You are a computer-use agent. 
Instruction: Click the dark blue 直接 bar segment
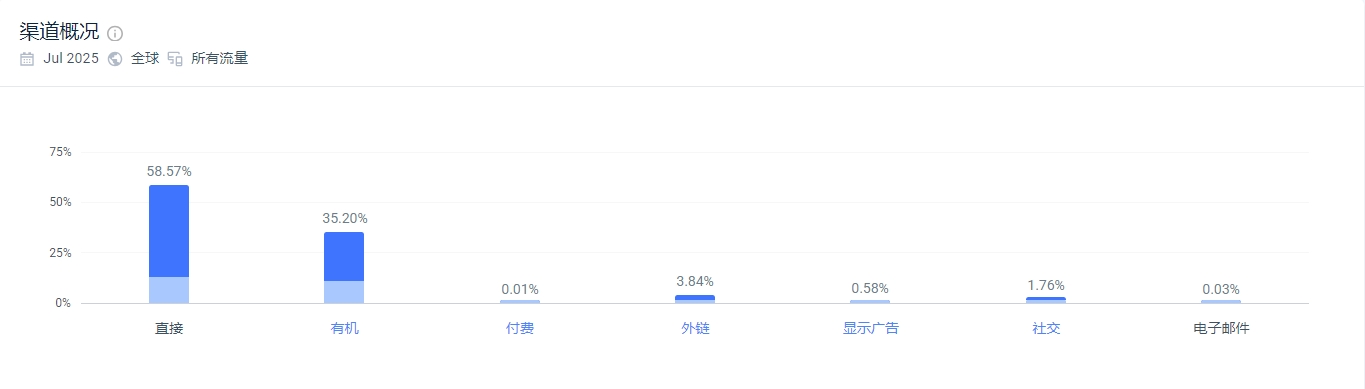pyautogui.click(x=169, y=231)
